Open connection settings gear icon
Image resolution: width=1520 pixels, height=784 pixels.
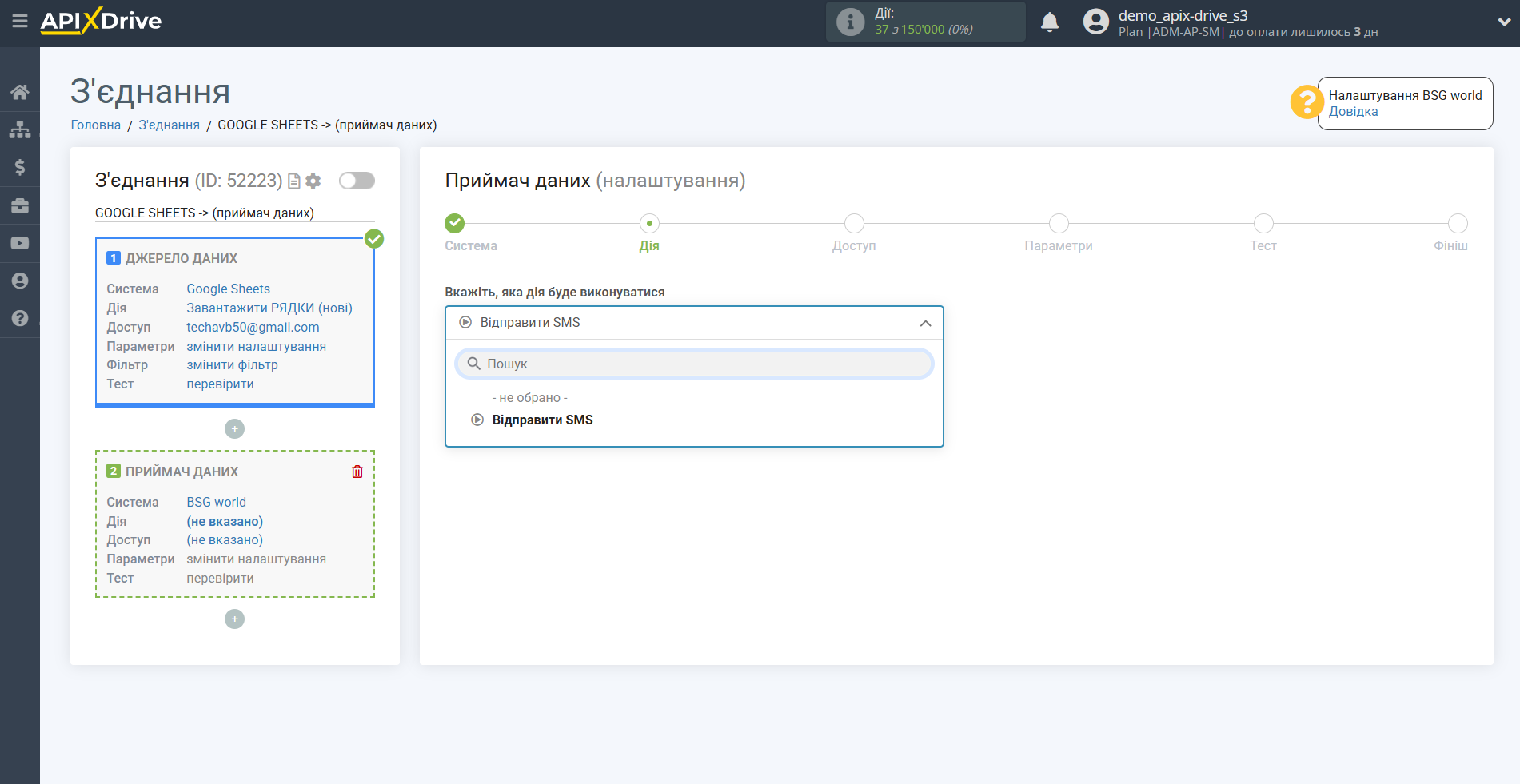pos(313,181)
